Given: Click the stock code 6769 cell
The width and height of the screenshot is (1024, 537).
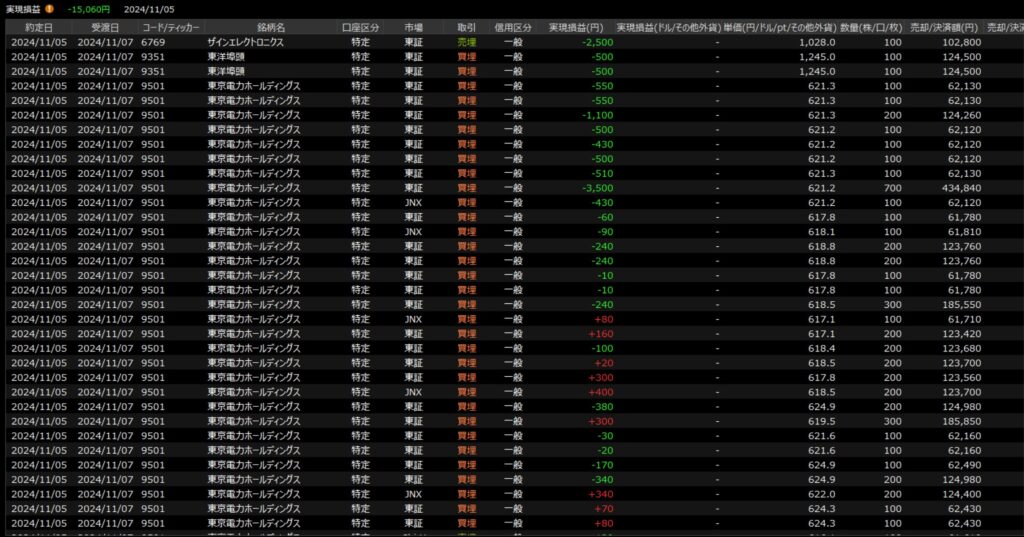Looking at the screenshot, I should 154,43.
